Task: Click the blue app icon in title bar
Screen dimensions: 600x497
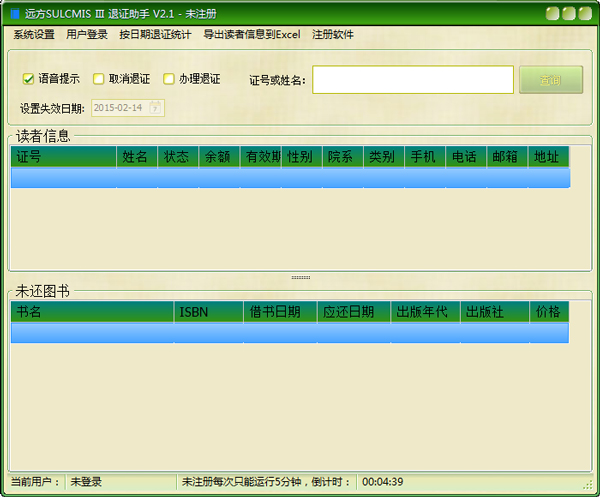Action: pos(15,14)
